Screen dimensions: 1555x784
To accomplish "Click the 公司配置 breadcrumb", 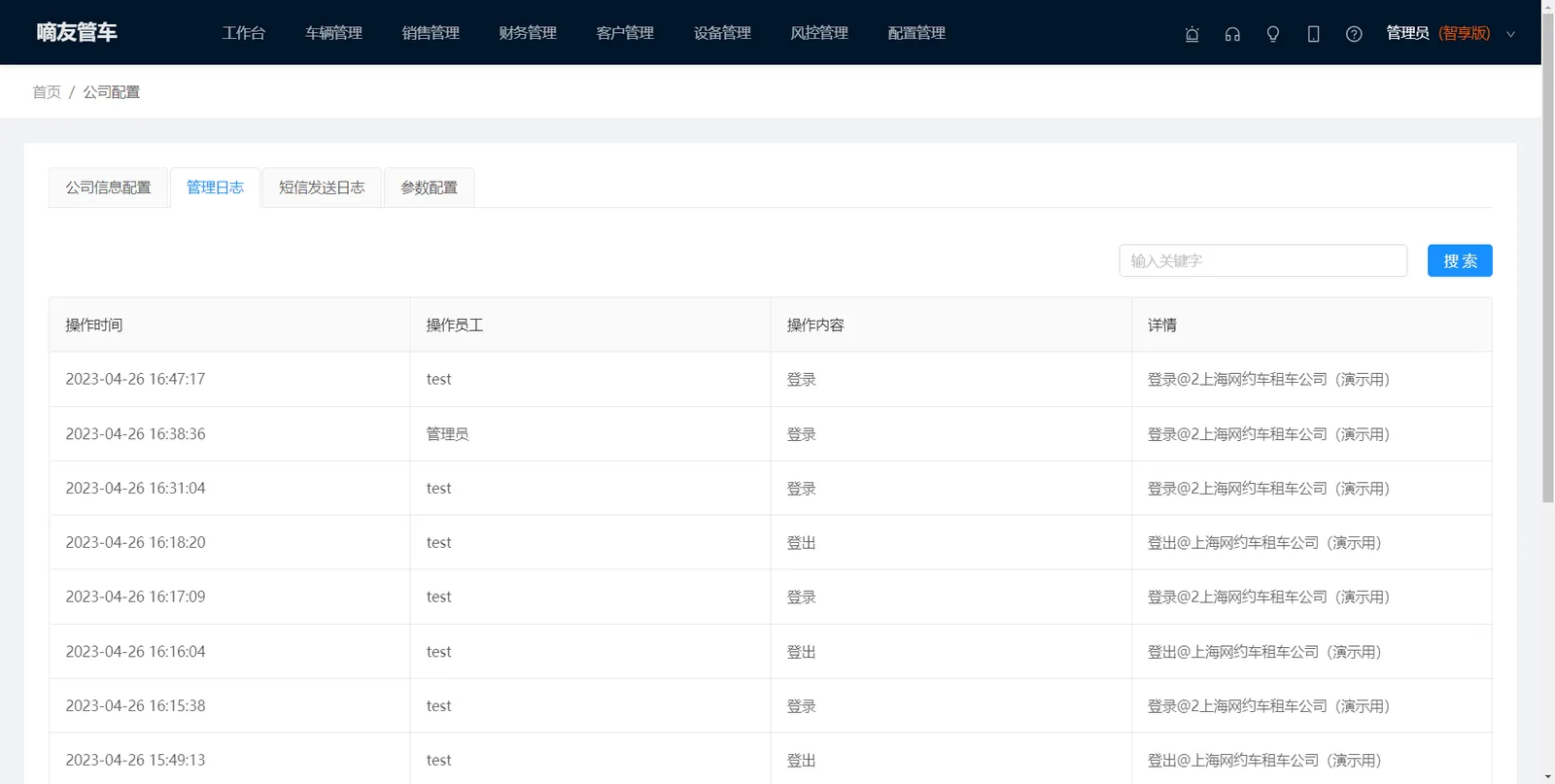I will (x=111, y=92).
